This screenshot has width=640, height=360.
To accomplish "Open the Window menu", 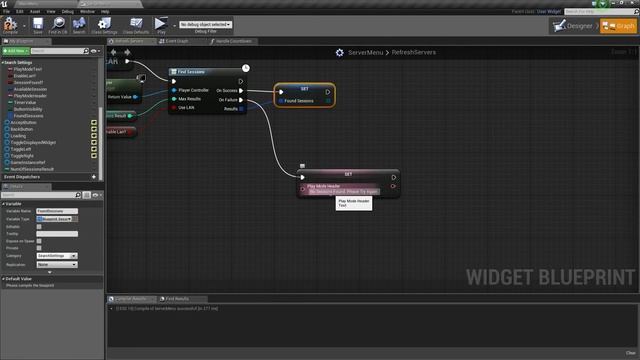I will point(87,11).
